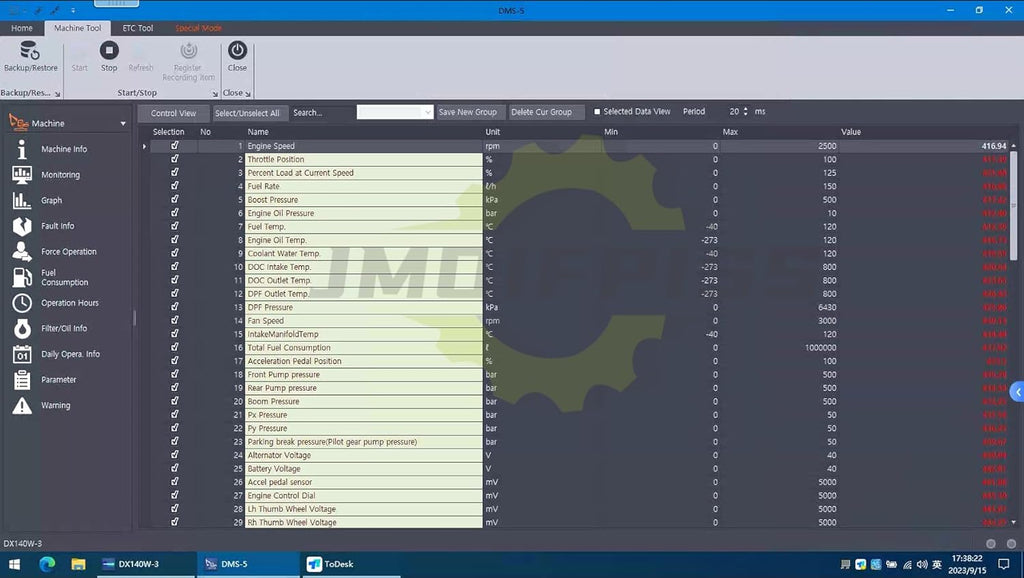The image size is (1024, 578).
Task: Switch to DX140W-3 taskbar window
Action: pyautogui.click(x=144, y=564)
